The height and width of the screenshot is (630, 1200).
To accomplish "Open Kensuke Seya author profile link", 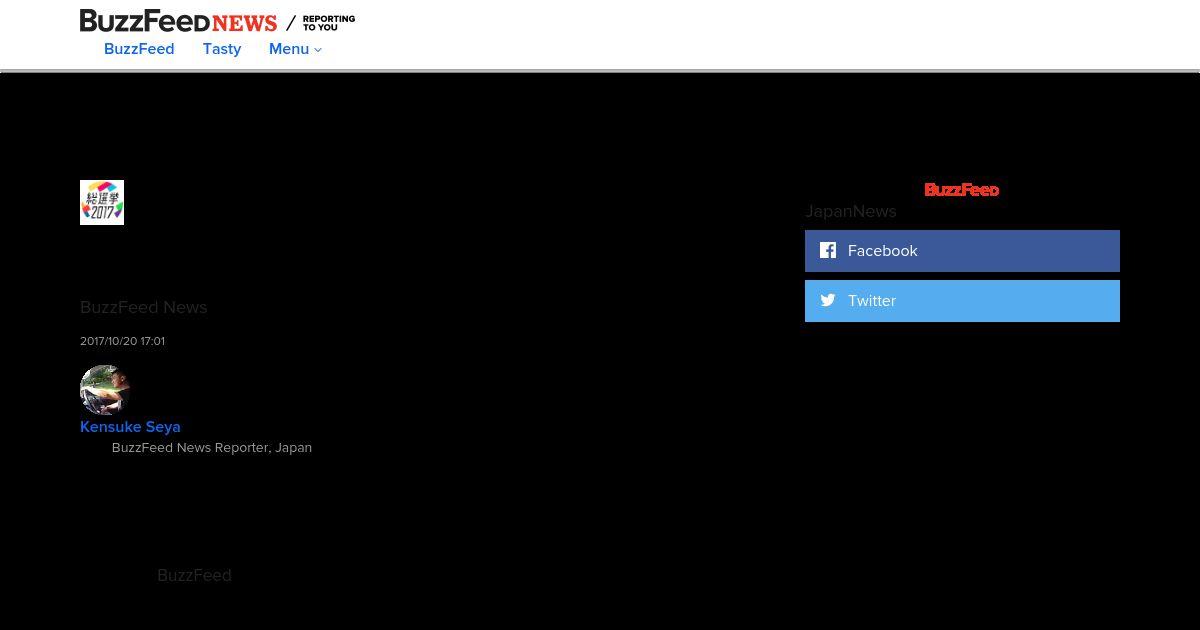I will (x=130, y=427).
